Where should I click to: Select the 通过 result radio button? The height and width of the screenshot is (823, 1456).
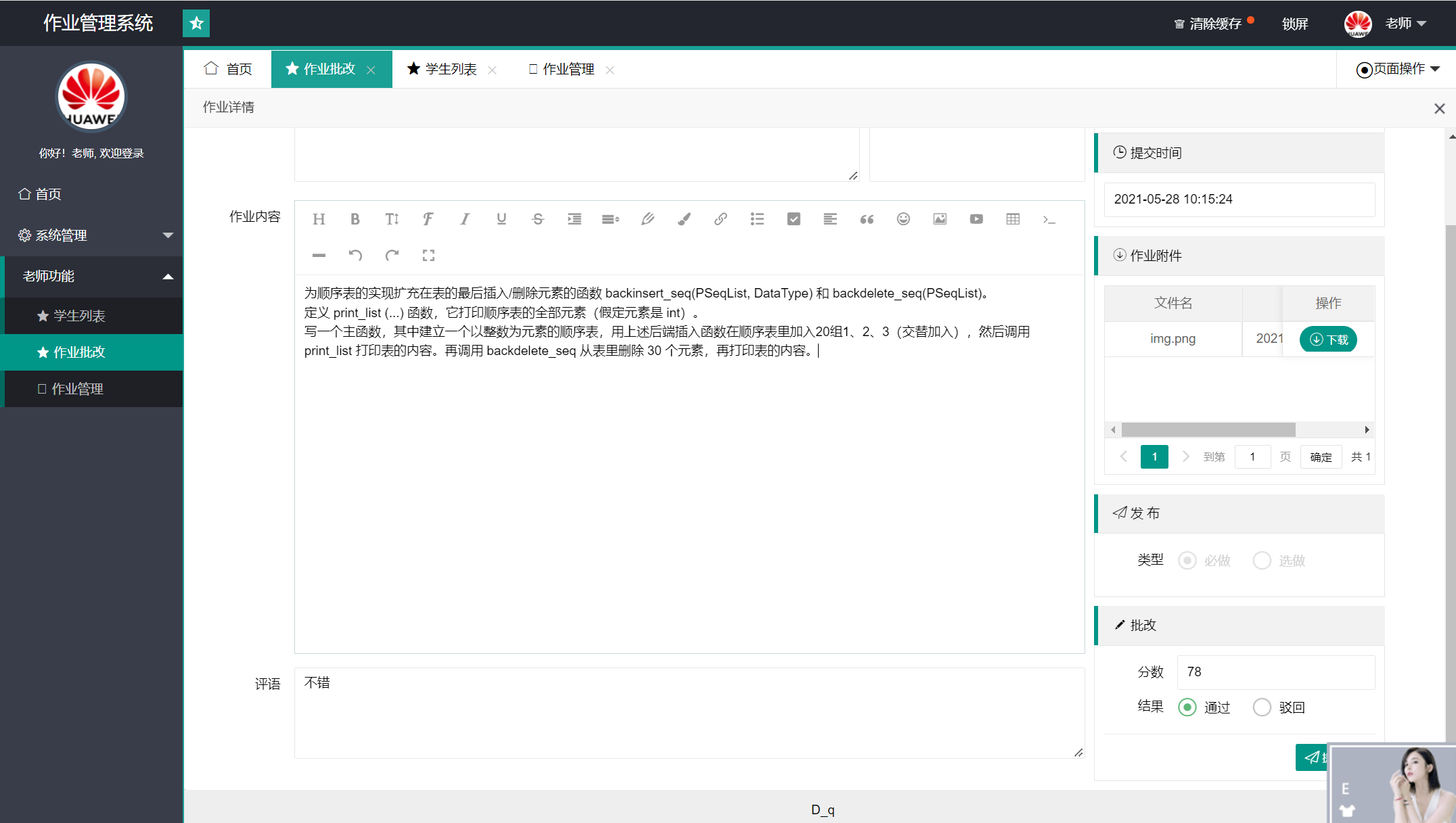[1187, 707]
